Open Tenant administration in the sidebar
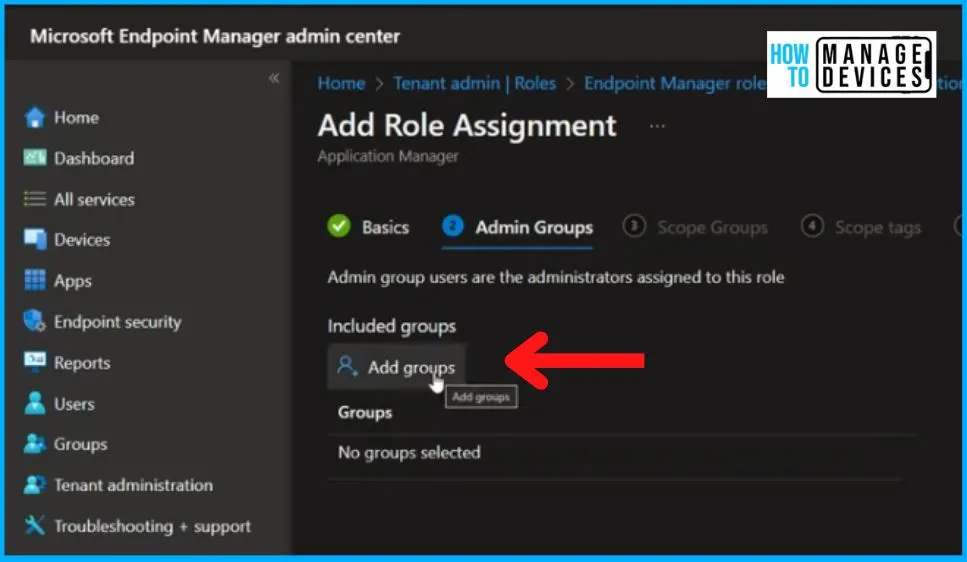The width and height of the screenshot is (967, 562). (133, 485)
